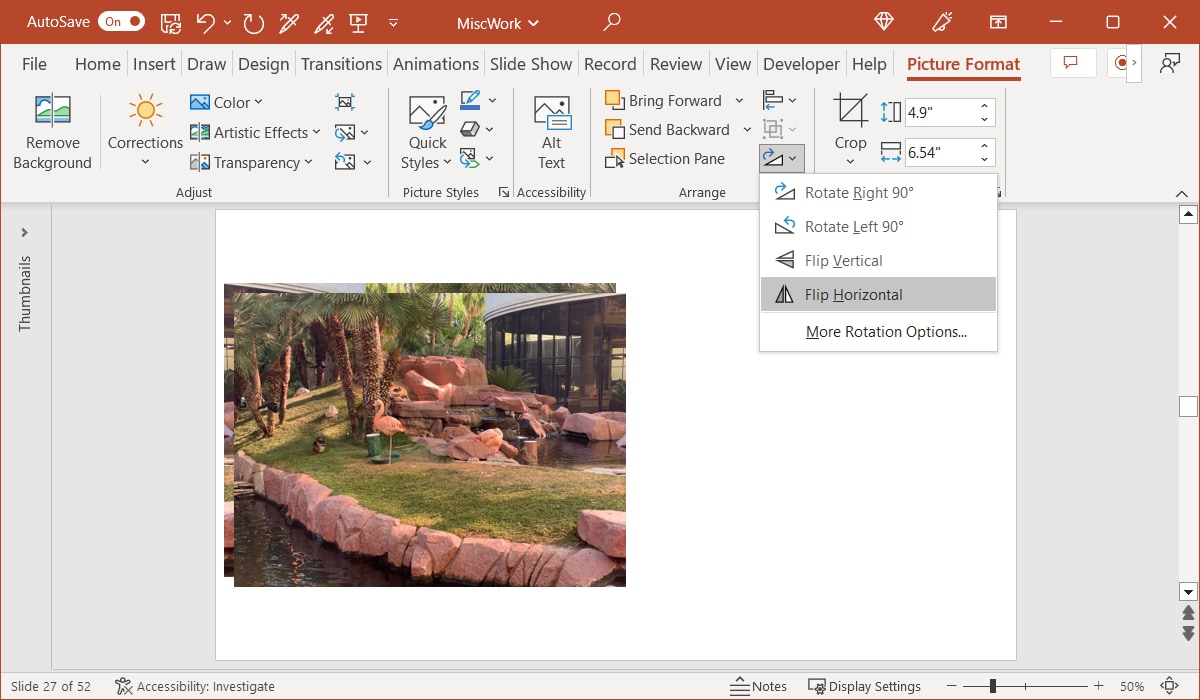Open the Color dropdown menu

pos(227,101)
